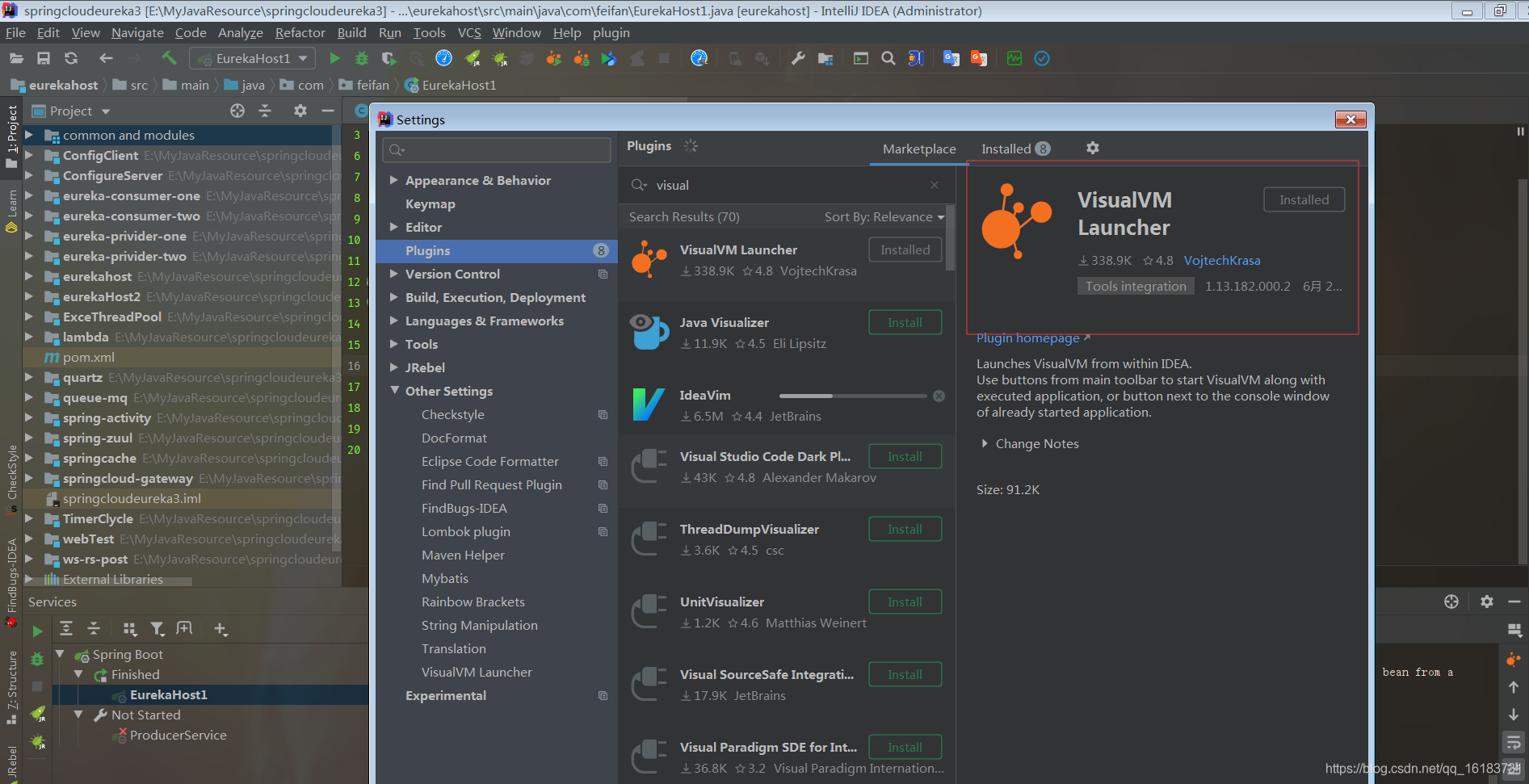Screen dimensions: 1529x784
Task: Open the VCS menu
Action: click(x=469, y=32)
